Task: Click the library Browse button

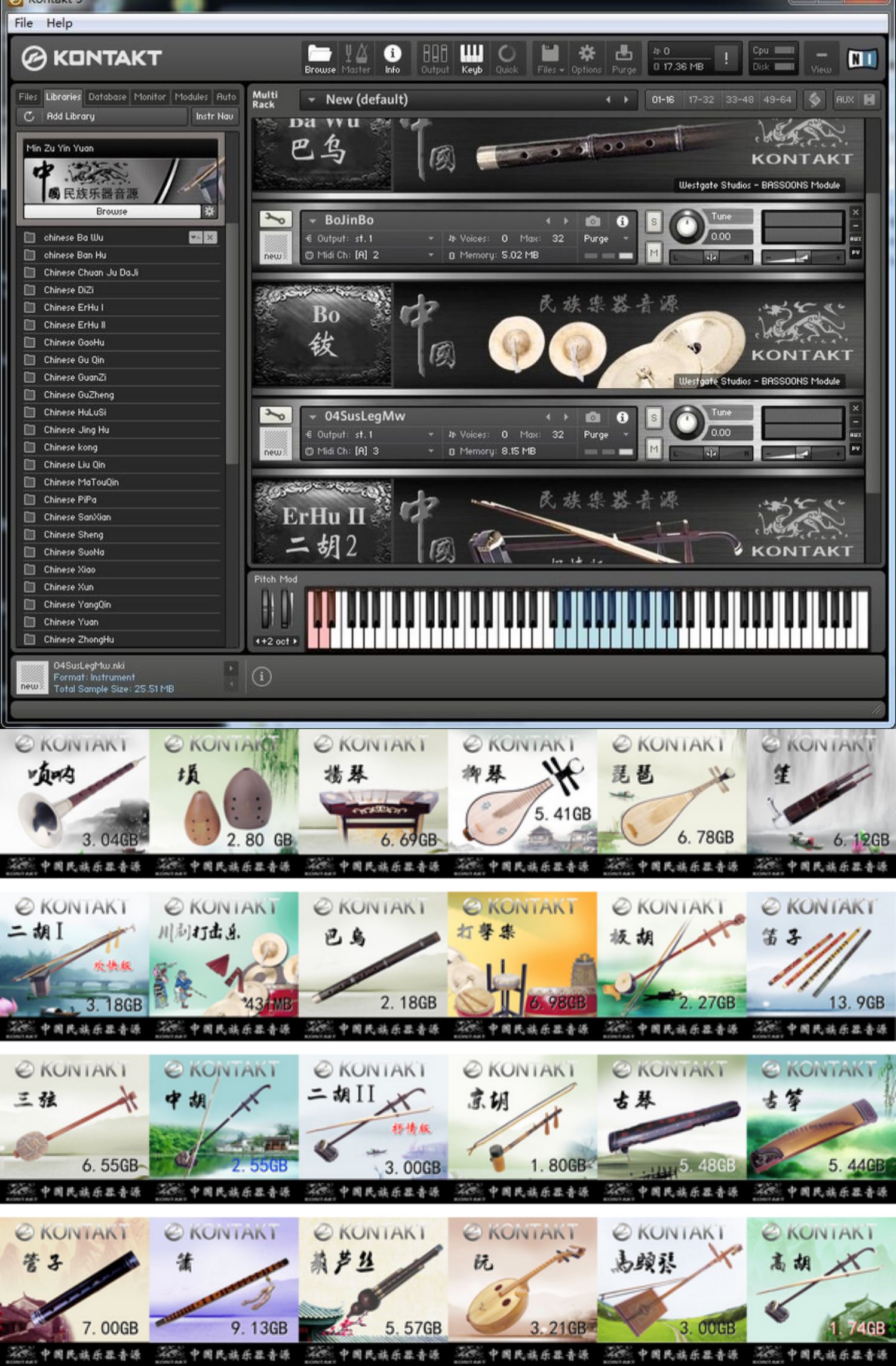Action: point(112,212)
